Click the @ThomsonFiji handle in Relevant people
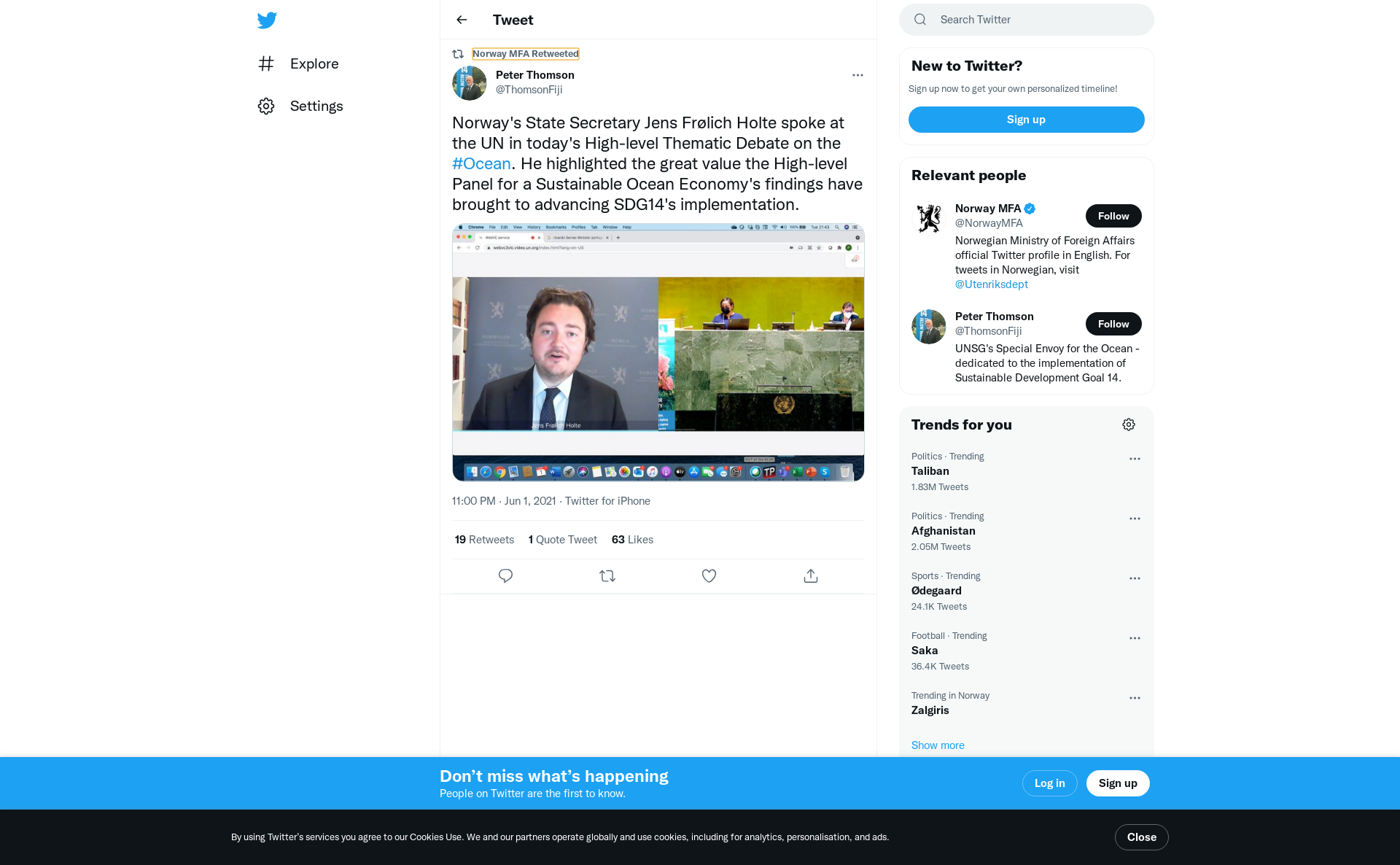Image resolution: width=1400 pixels, height=865 pixels. click(989, 331)
